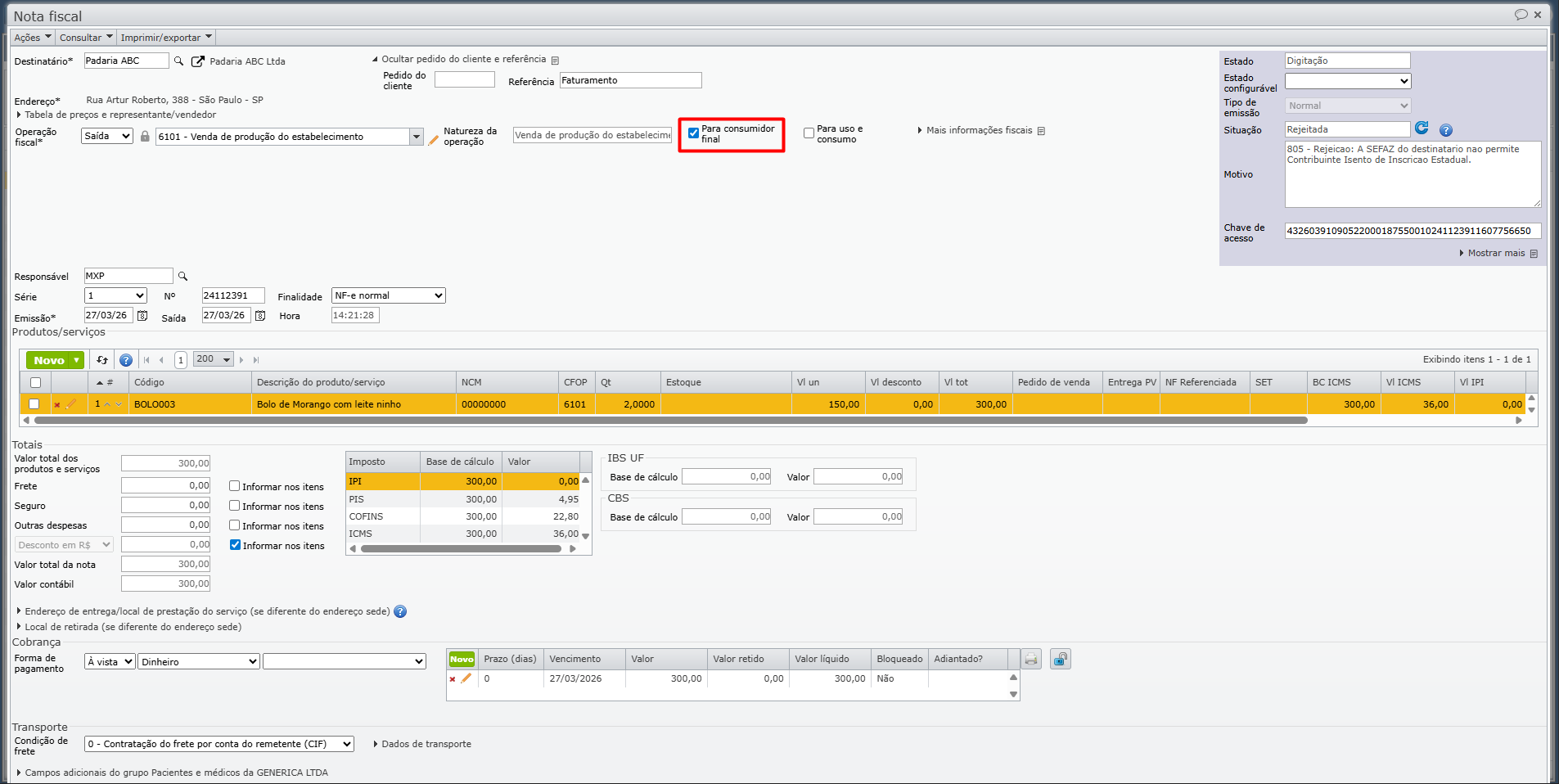The height and width of the screenshot is (784, 1559).
Task: Click the pencil icon beside Operação fiscal
Action: tap(434, 139)
